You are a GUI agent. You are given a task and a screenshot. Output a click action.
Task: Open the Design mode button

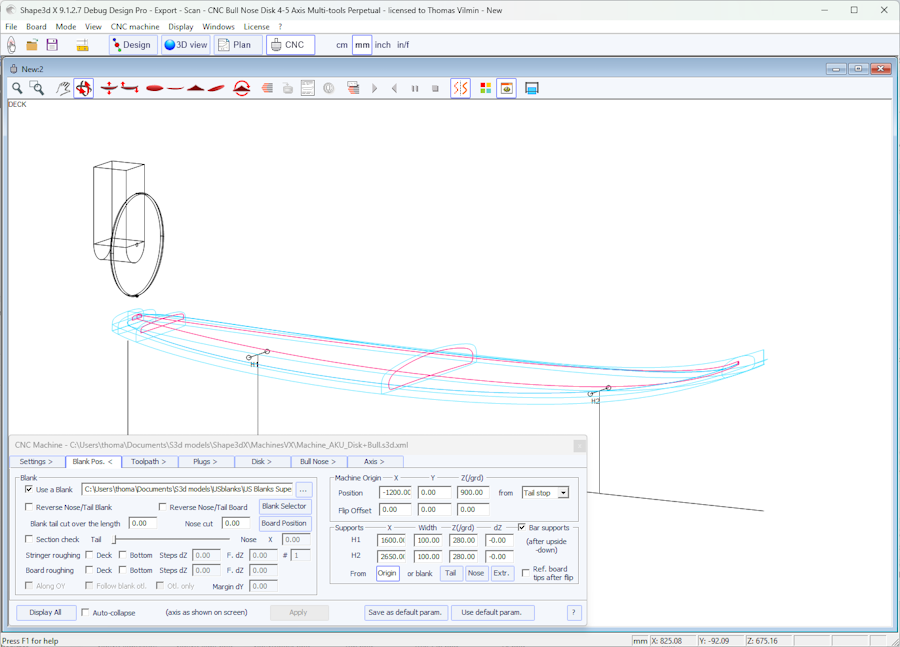tap(131, 45)
